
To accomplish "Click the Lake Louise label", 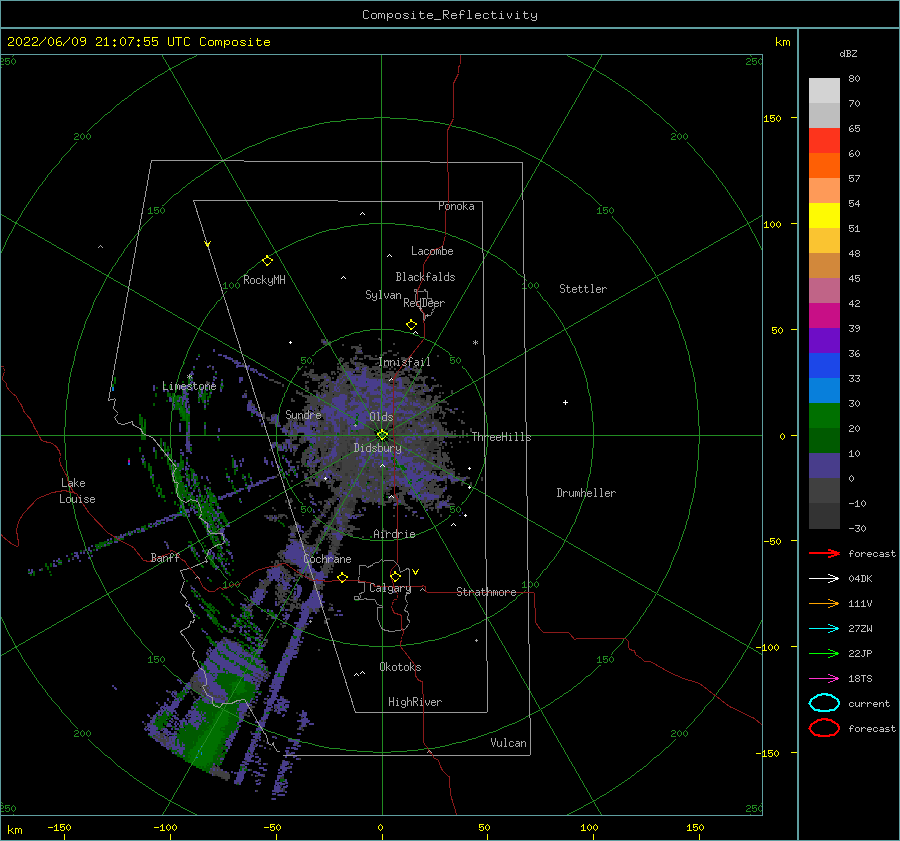I will 77,491.
